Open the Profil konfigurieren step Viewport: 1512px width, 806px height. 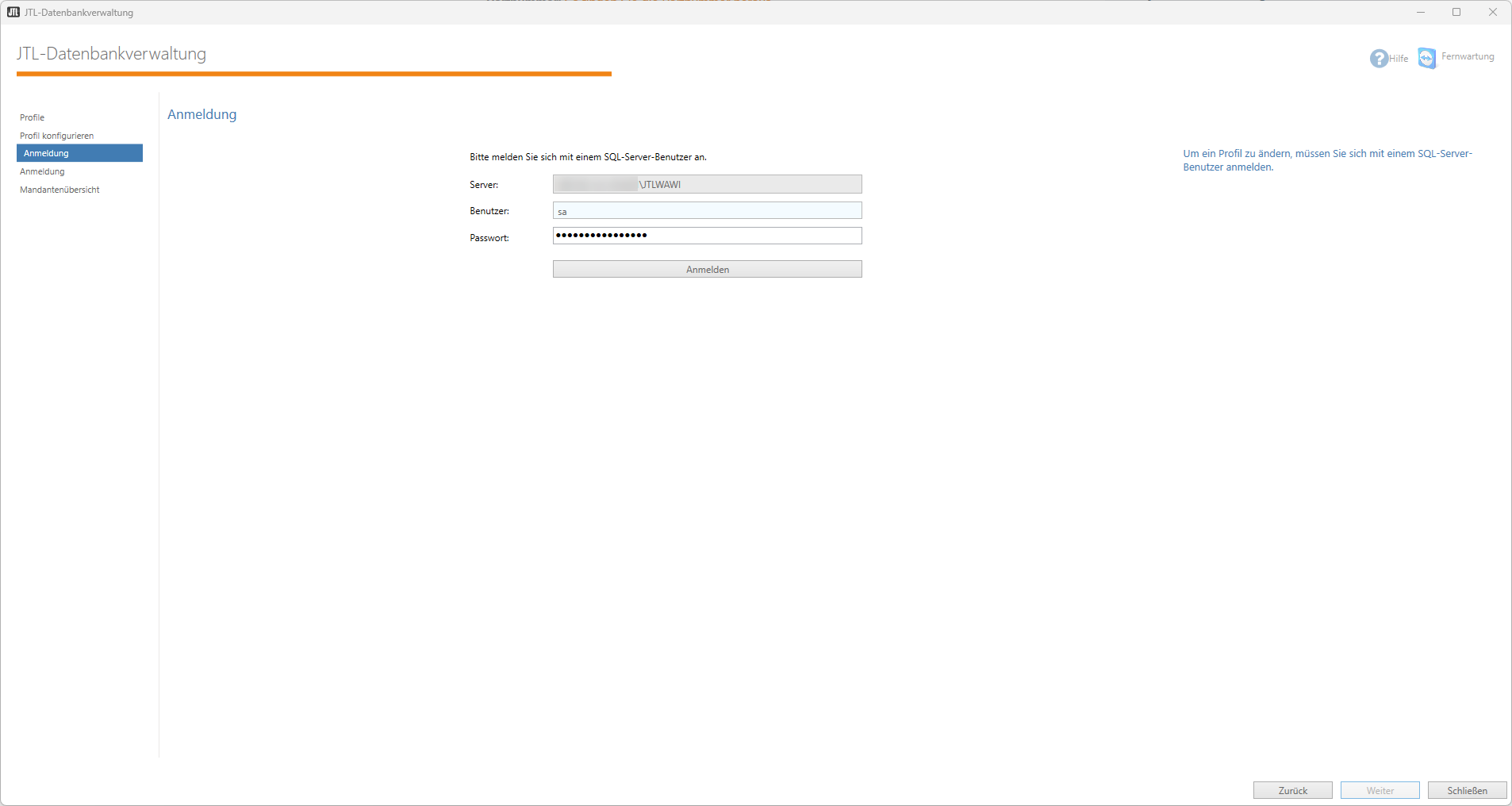(57, 136)
